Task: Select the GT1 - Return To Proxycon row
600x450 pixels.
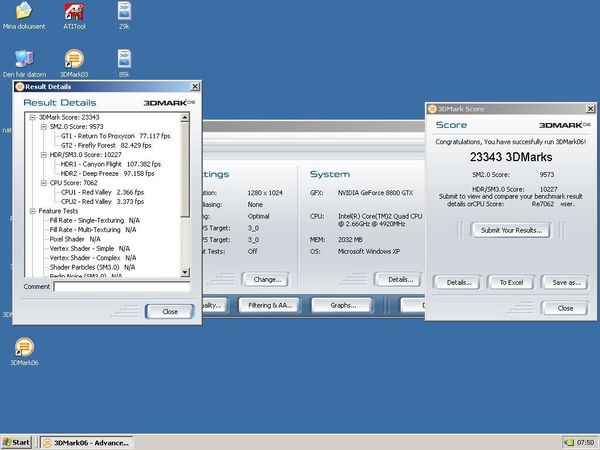Action: click(x=115, y=136)
